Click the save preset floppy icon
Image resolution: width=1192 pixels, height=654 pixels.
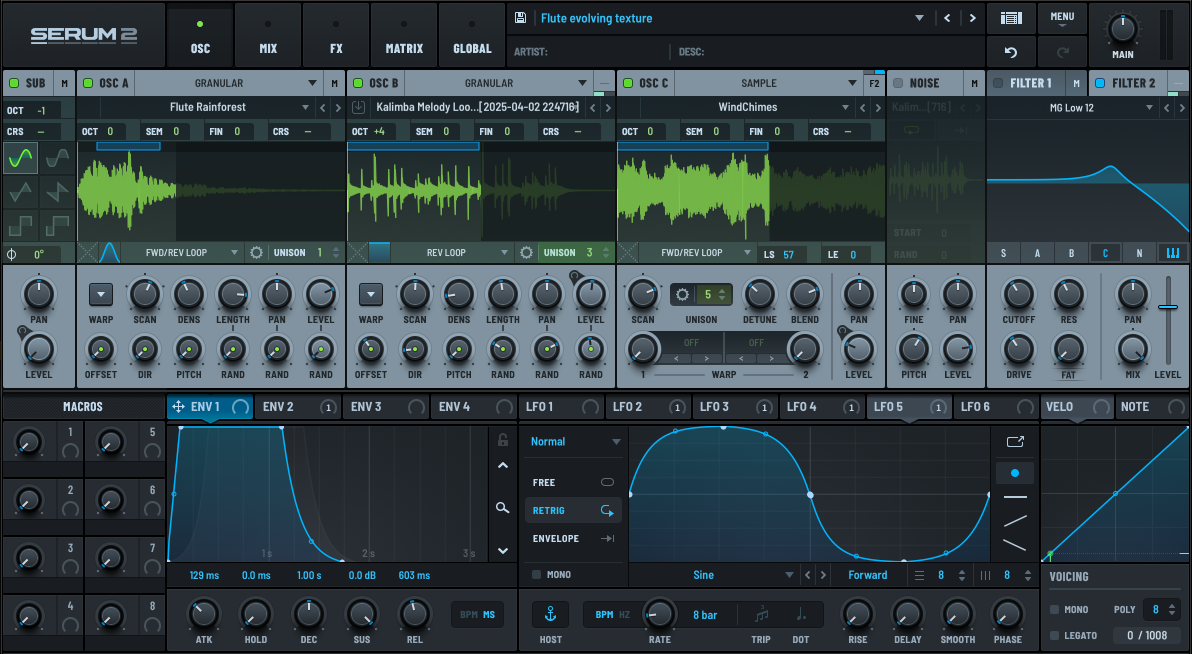(x=520, y=17)
